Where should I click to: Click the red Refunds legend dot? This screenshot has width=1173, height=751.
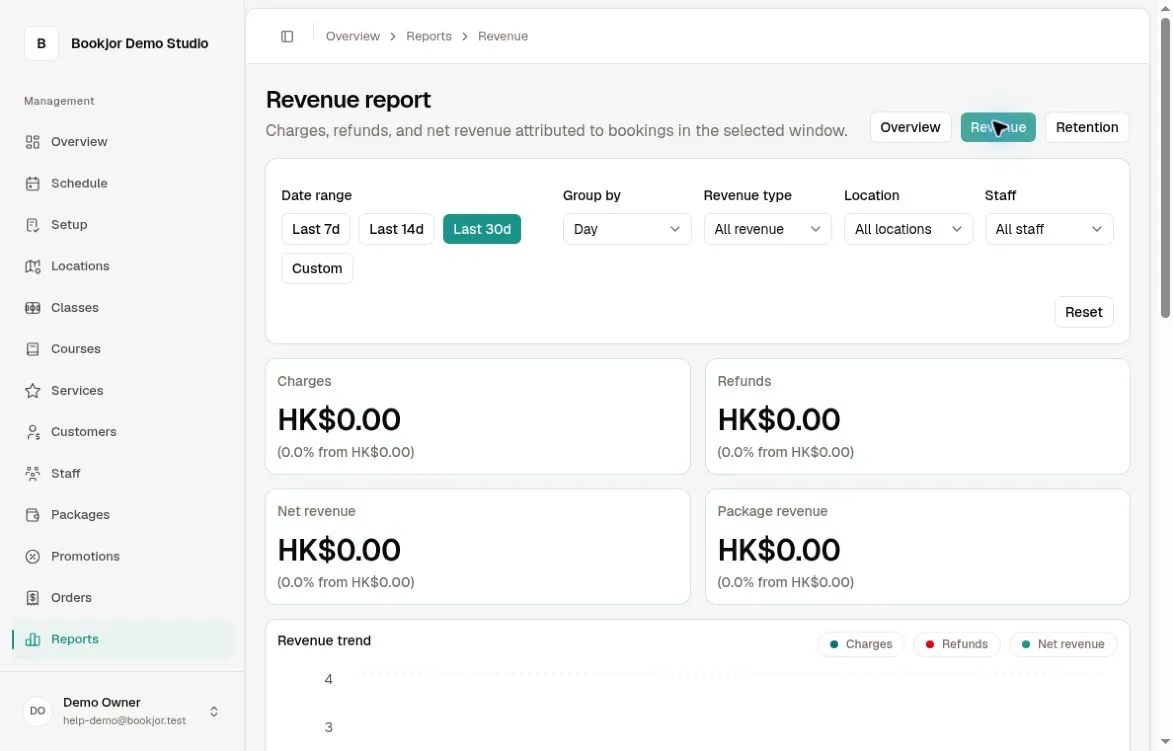(930, 644)
